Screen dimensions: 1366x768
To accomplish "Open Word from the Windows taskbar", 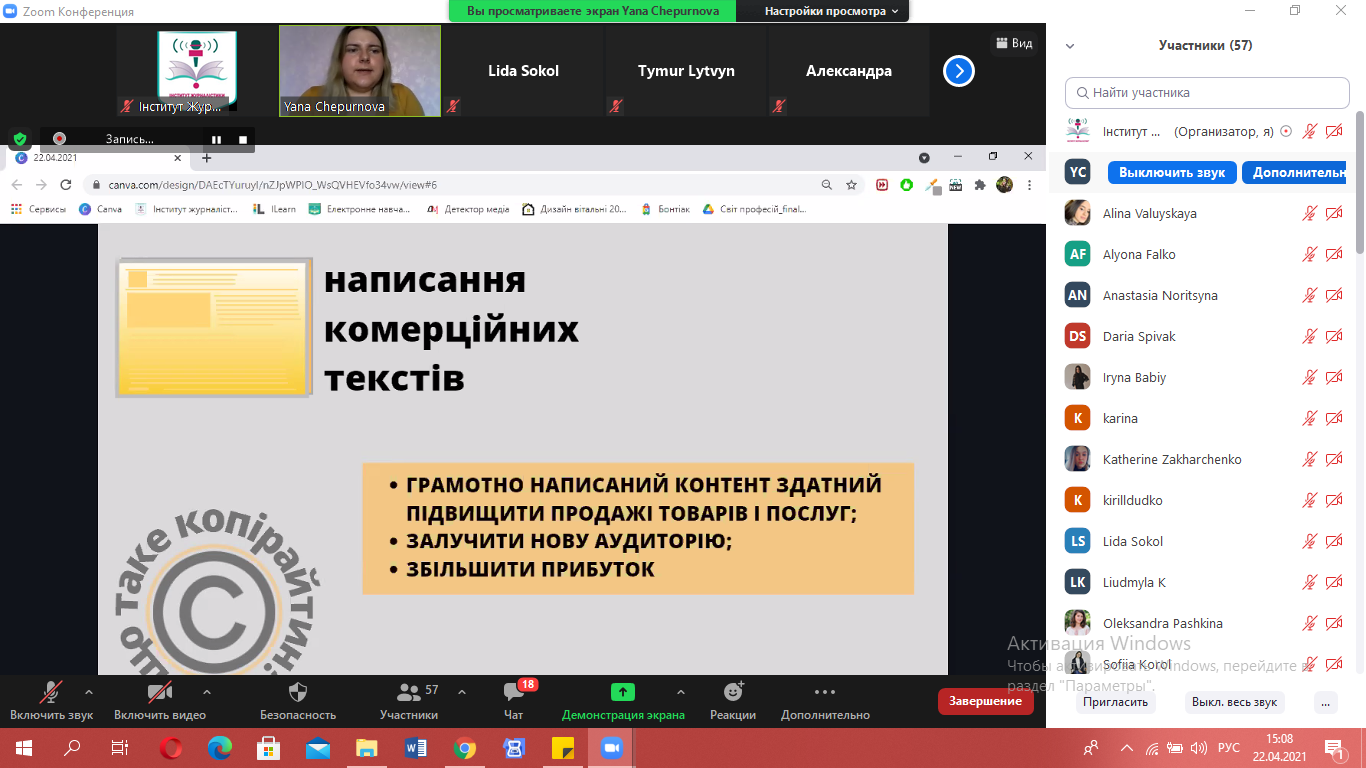I will (x=416, y=748).
